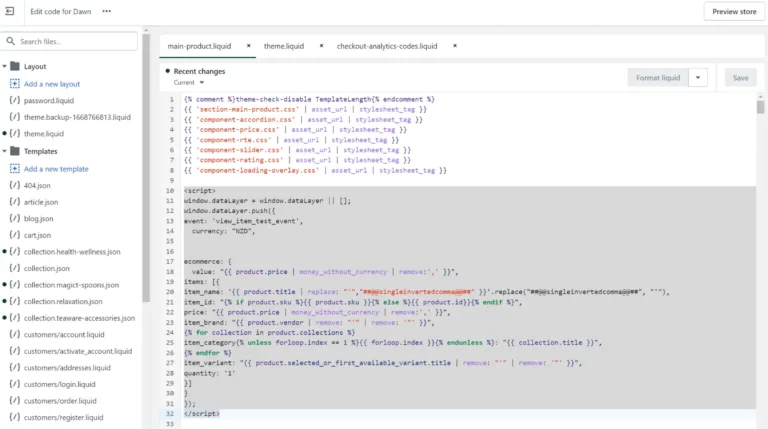Click the code icon beside collection.relaxation.json
Image resolution: width=768 pixels, height=429 pixels.
(15, 301)
